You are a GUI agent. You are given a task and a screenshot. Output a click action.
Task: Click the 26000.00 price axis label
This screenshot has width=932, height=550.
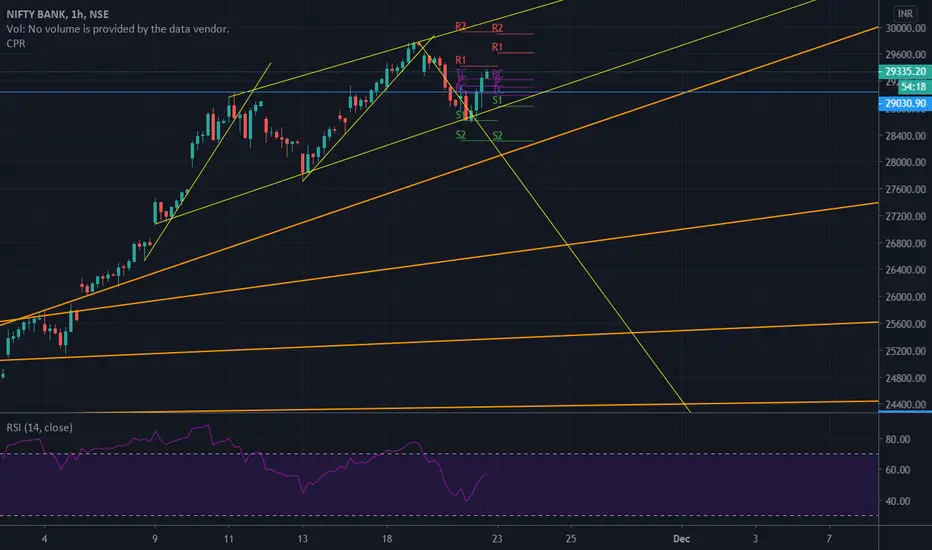(x=905, y=297)
